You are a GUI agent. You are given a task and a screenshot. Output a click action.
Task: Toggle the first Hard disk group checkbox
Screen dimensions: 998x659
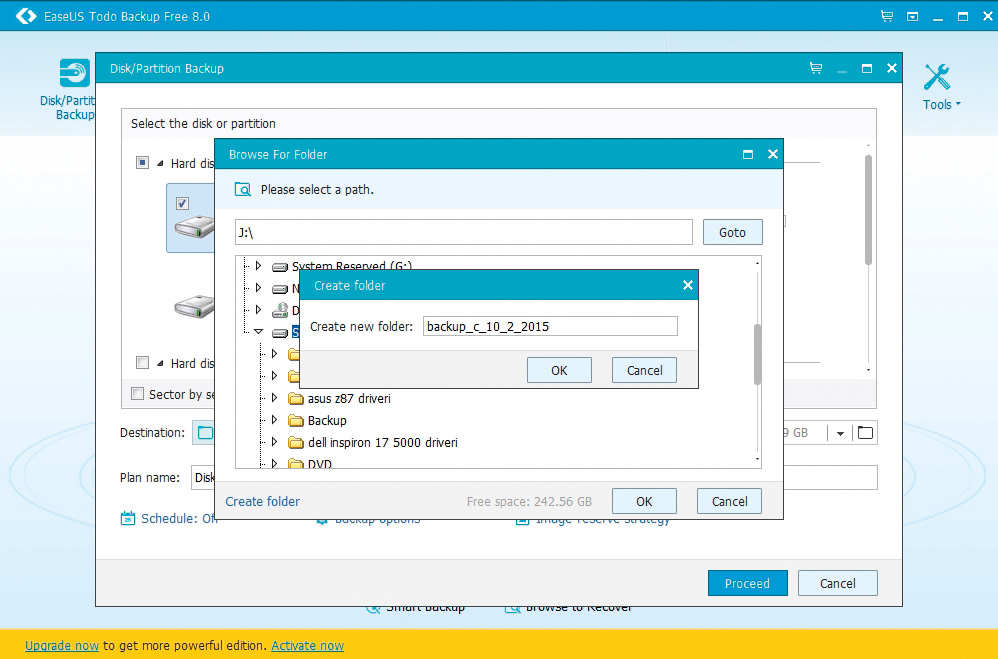coord(143,162)
